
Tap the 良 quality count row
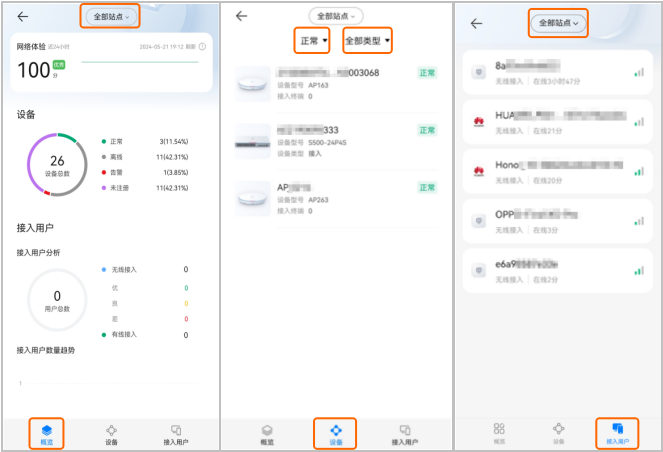click(x=150, y=304)
